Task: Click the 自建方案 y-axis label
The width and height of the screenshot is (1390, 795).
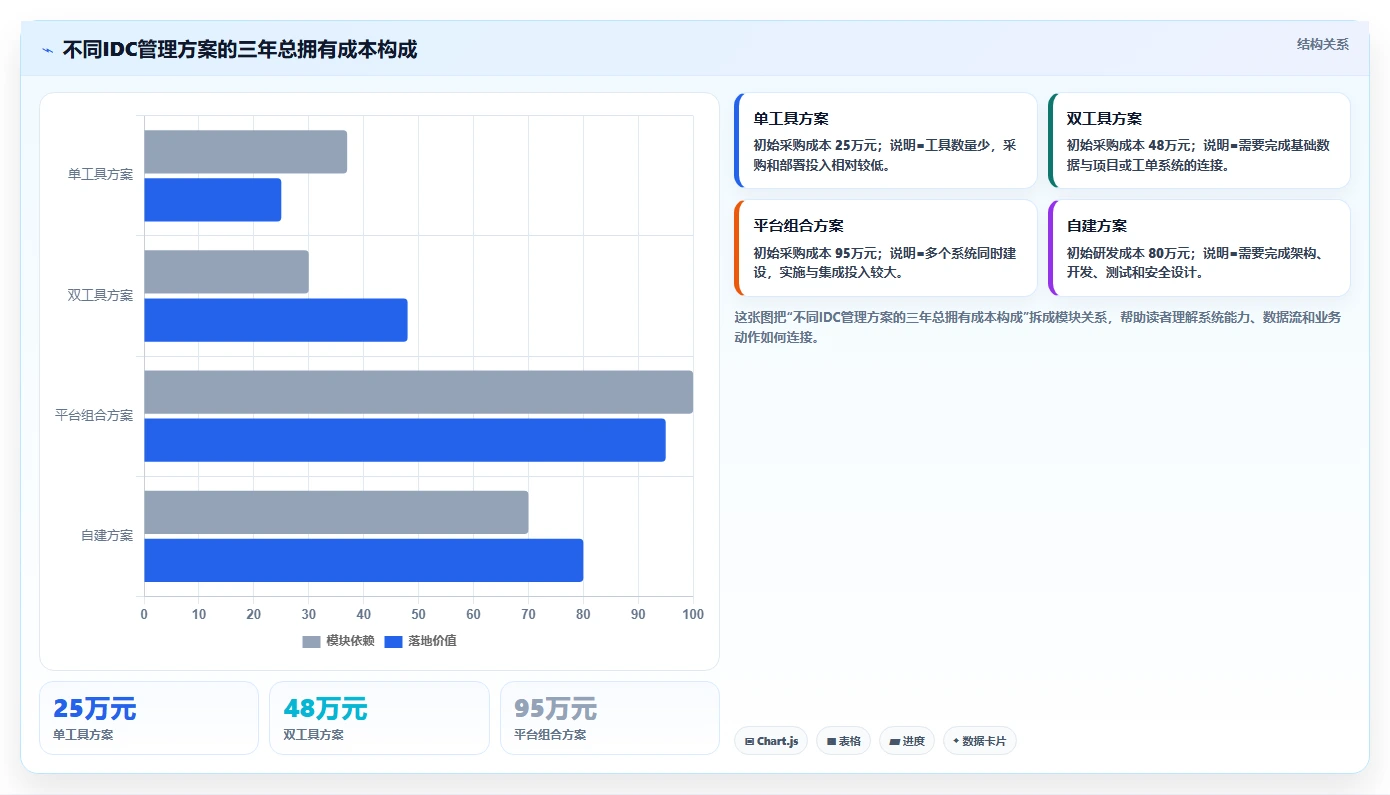Action: click(107, 535)
